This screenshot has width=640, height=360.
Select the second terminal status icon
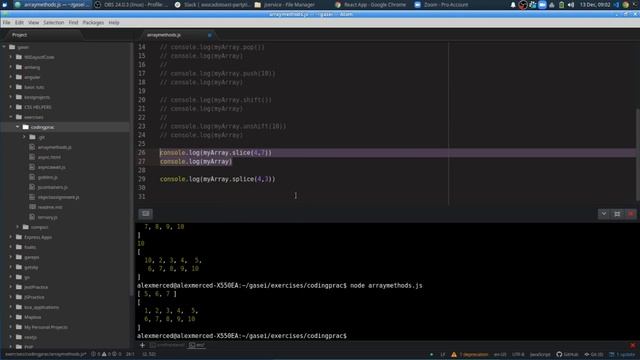point(196,345)
